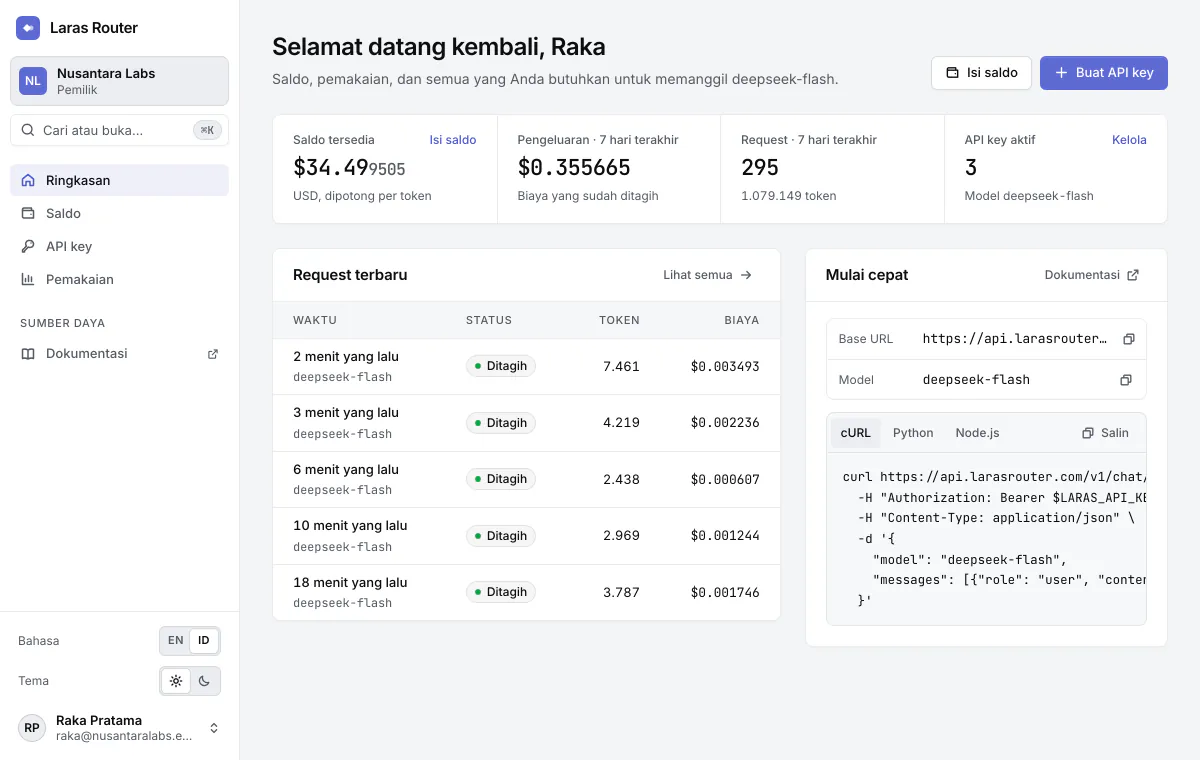Screen dimensions: 1200x760
Task: Open Saldo in the sidebar
Action: click(119, 213)
